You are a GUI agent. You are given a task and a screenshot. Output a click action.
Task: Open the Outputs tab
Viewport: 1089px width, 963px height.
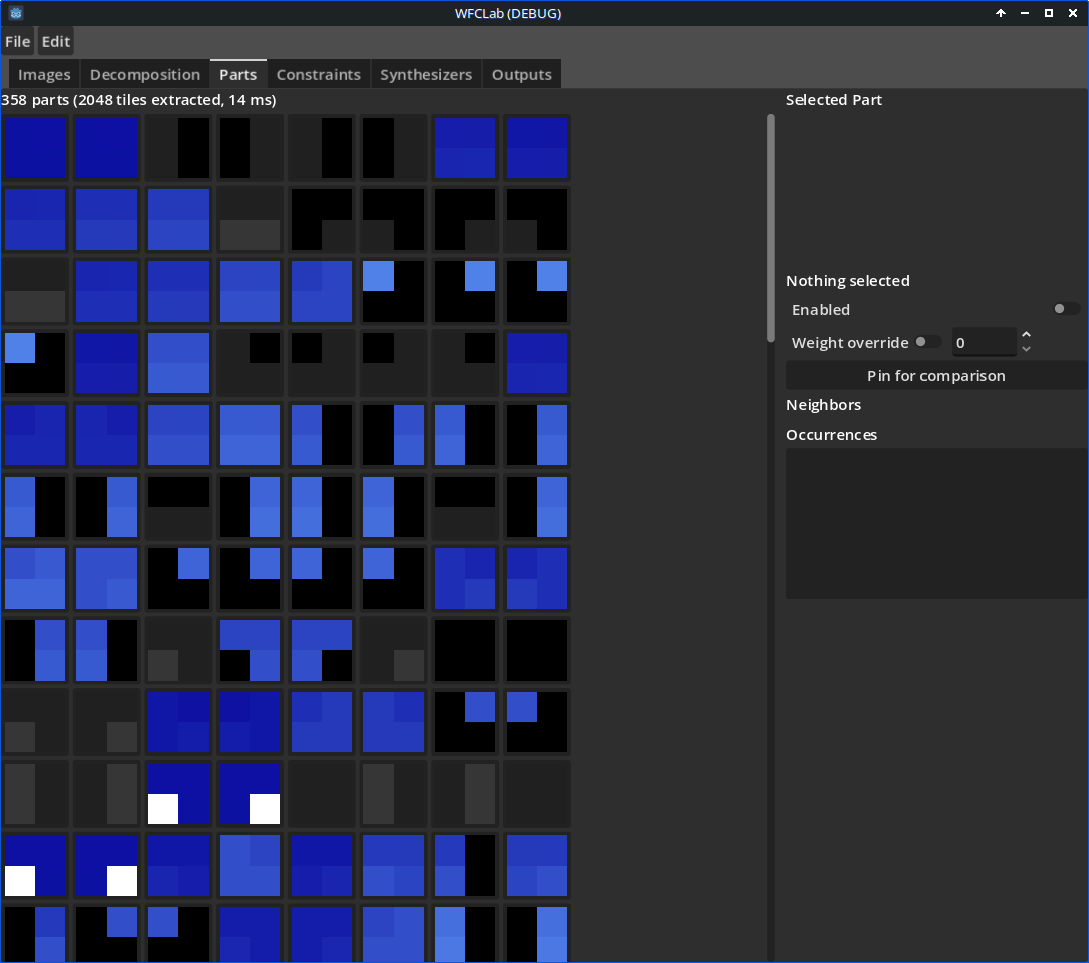(x=522, y=74)
